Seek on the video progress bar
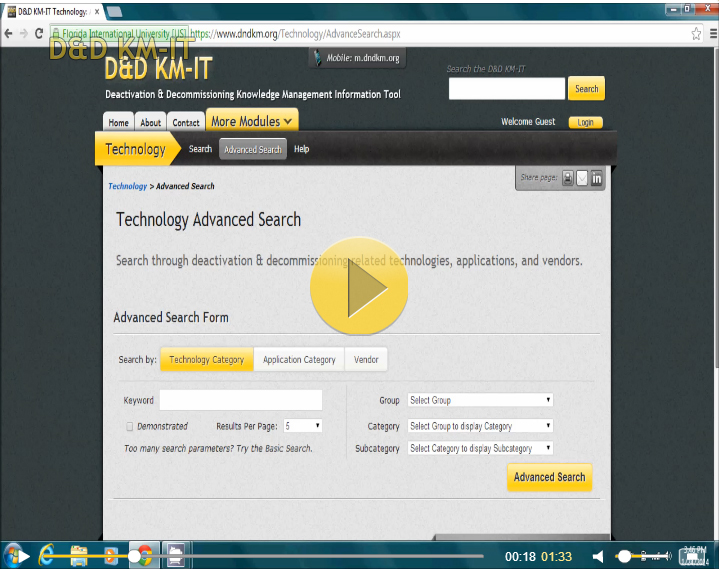Viewport: 719px width, 571px height. click(x=264, y=556)
